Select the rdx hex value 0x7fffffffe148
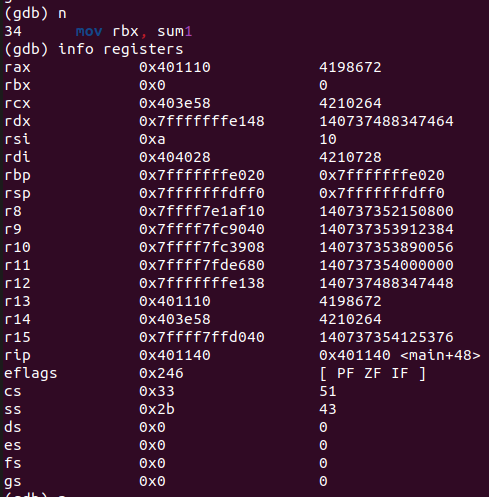 (202, 121)
